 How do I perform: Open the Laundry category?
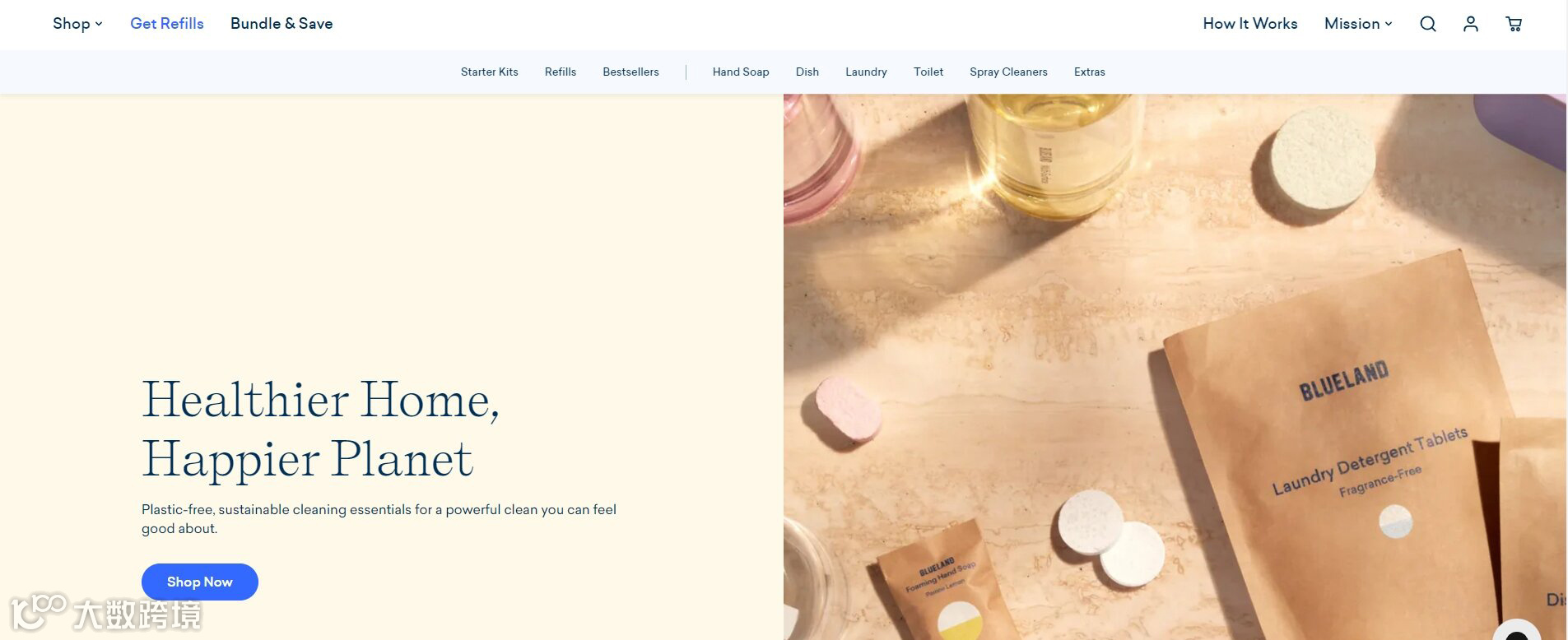click(x=866, y=72)
